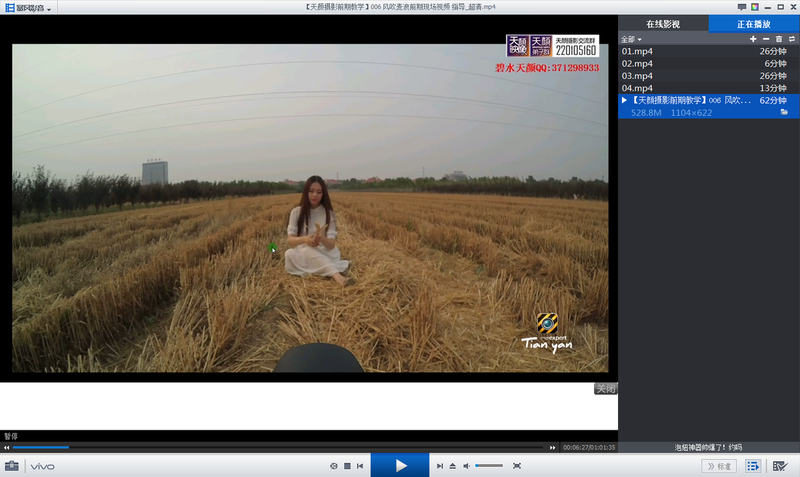Open the timer/history clock icon near stop
Image resolution: width=800 pixels, height=477 pixels.
tap(334, 466)
